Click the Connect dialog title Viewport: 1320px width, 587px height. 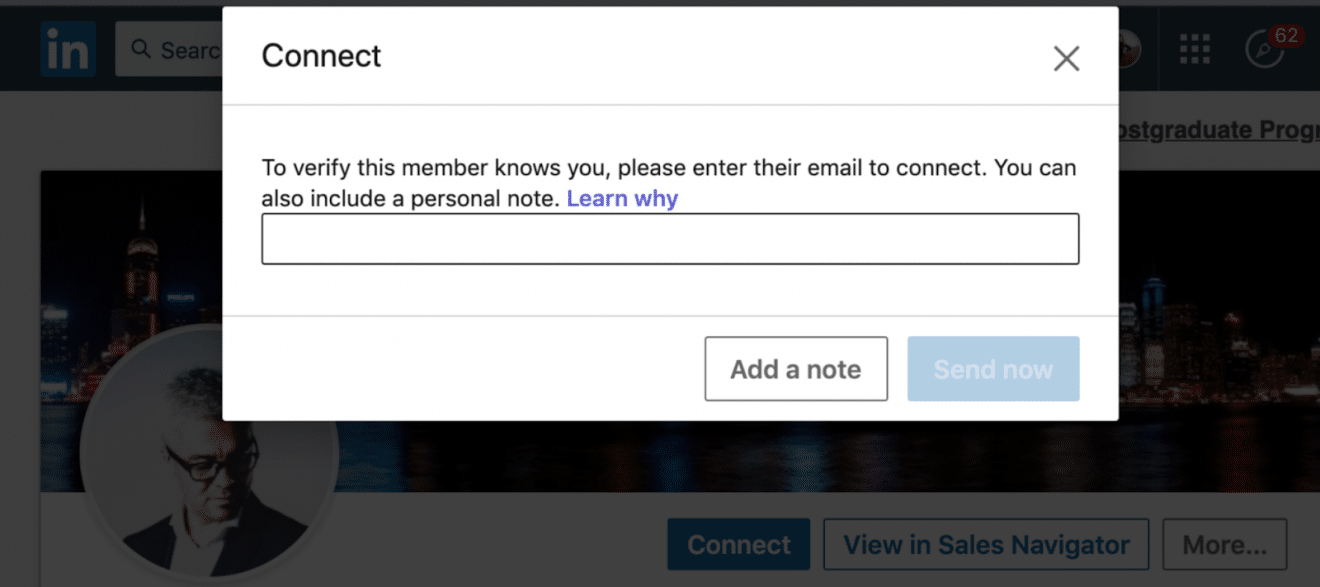[x=320, y=56]
